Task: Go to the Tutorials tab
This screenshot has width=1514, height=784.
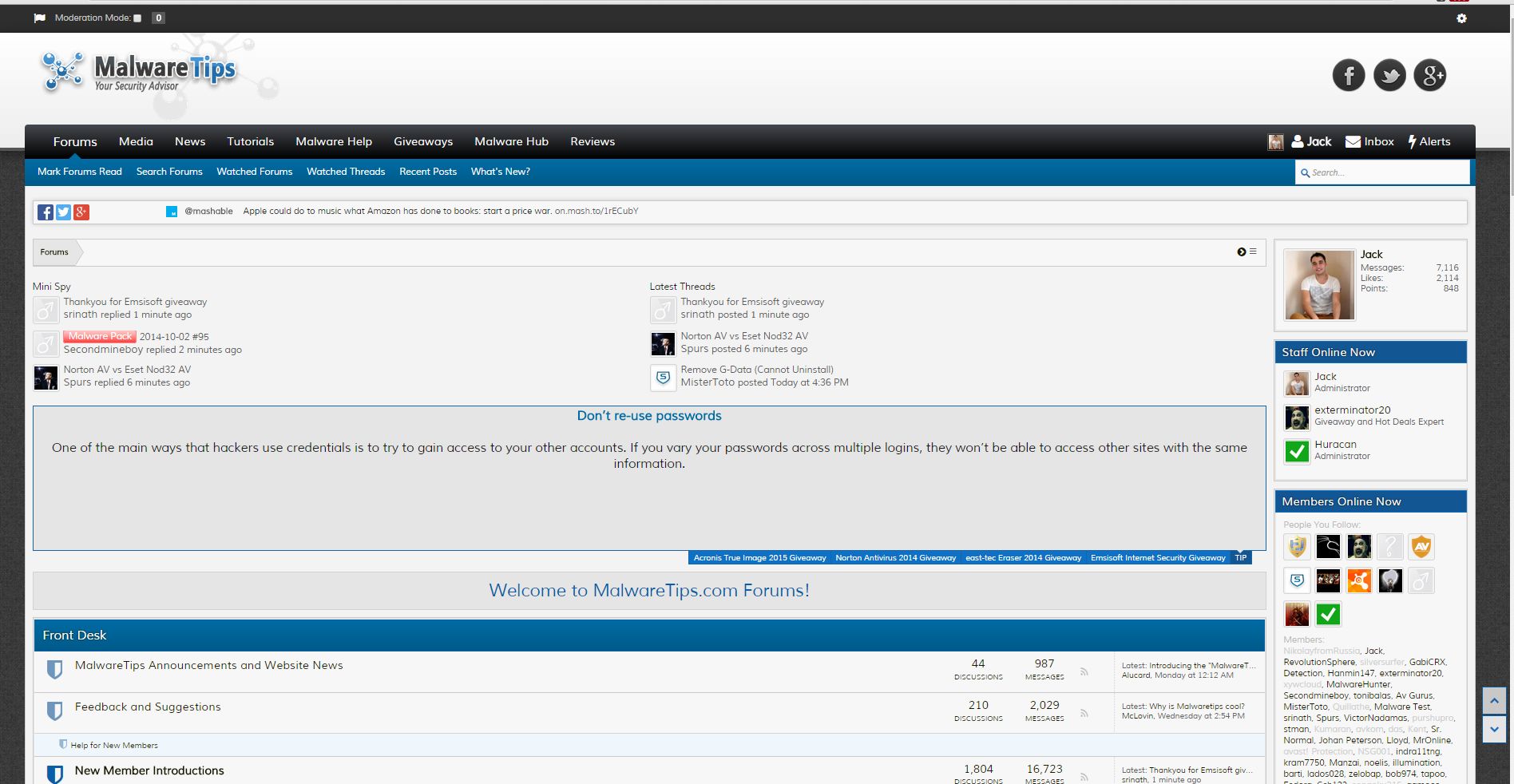Action: [250, 141]
